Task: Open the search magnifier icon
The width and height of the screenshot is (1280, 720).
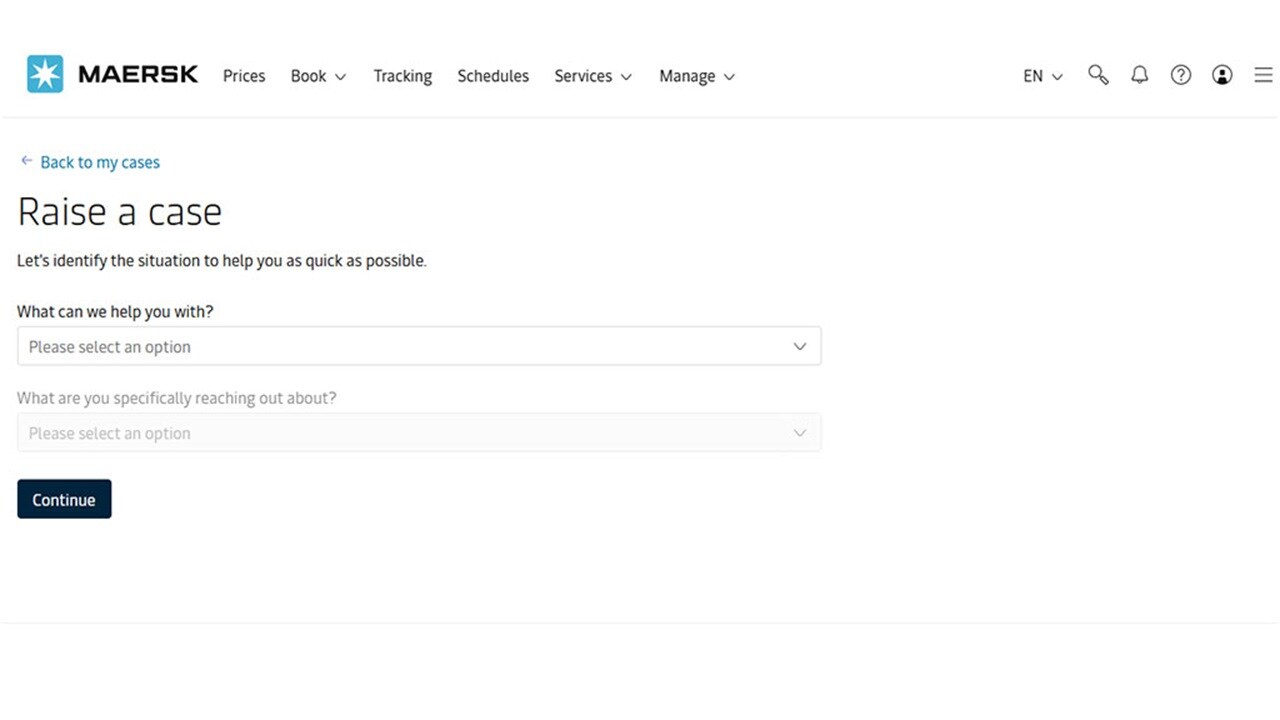Action: 1098,75
